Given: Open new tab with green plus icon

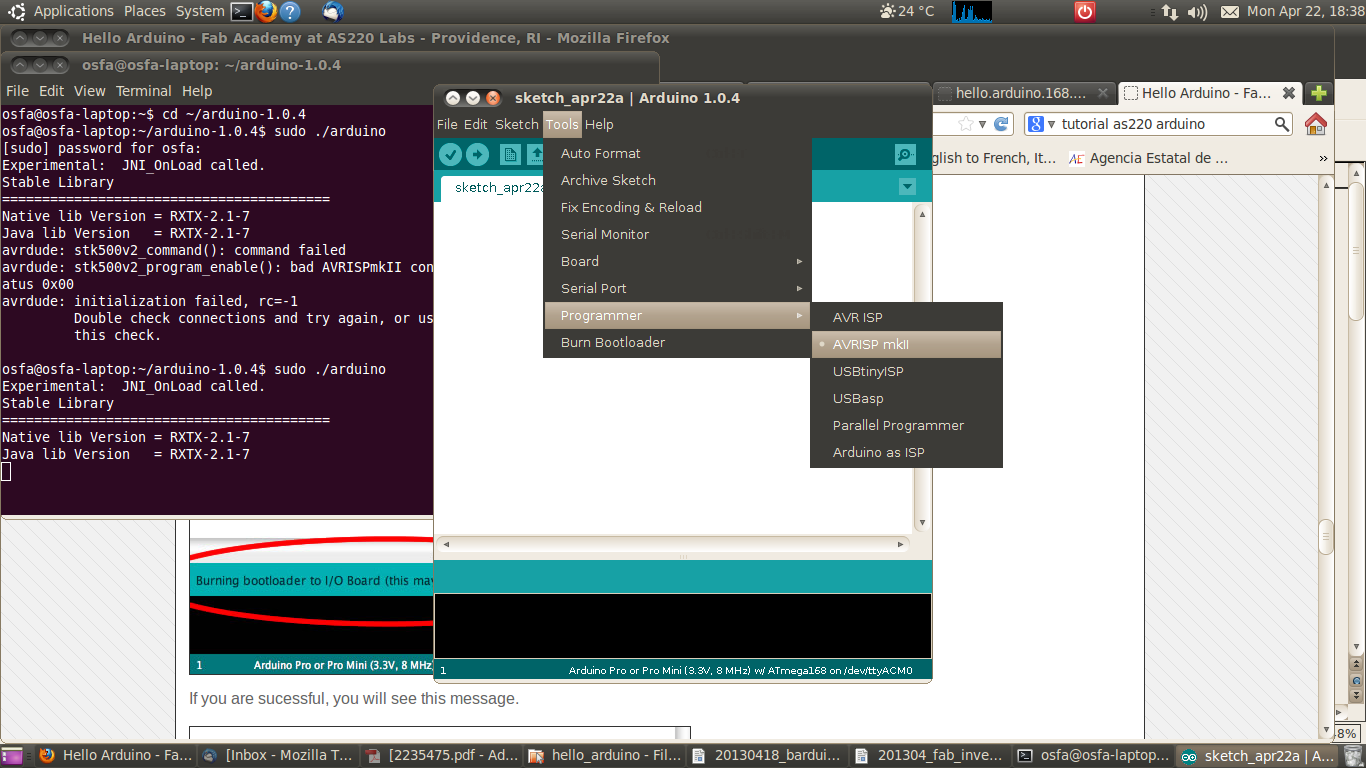Looking at the screenshot, I should pyautogui.click(x=1319, y=93).
